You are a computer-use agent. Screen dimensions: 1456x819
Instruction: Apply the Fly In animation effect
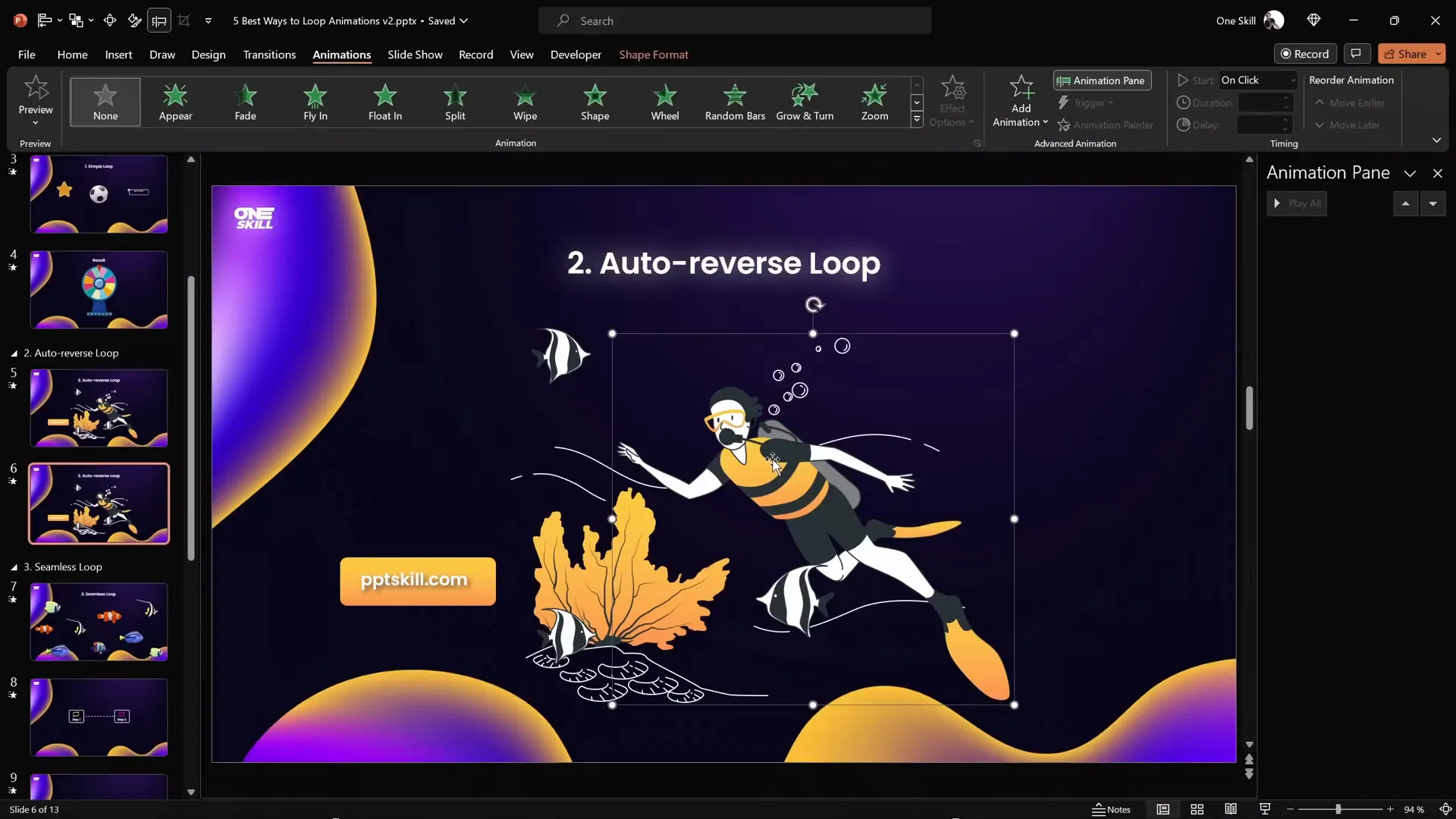pyautogui.click(x=315, y=102)
